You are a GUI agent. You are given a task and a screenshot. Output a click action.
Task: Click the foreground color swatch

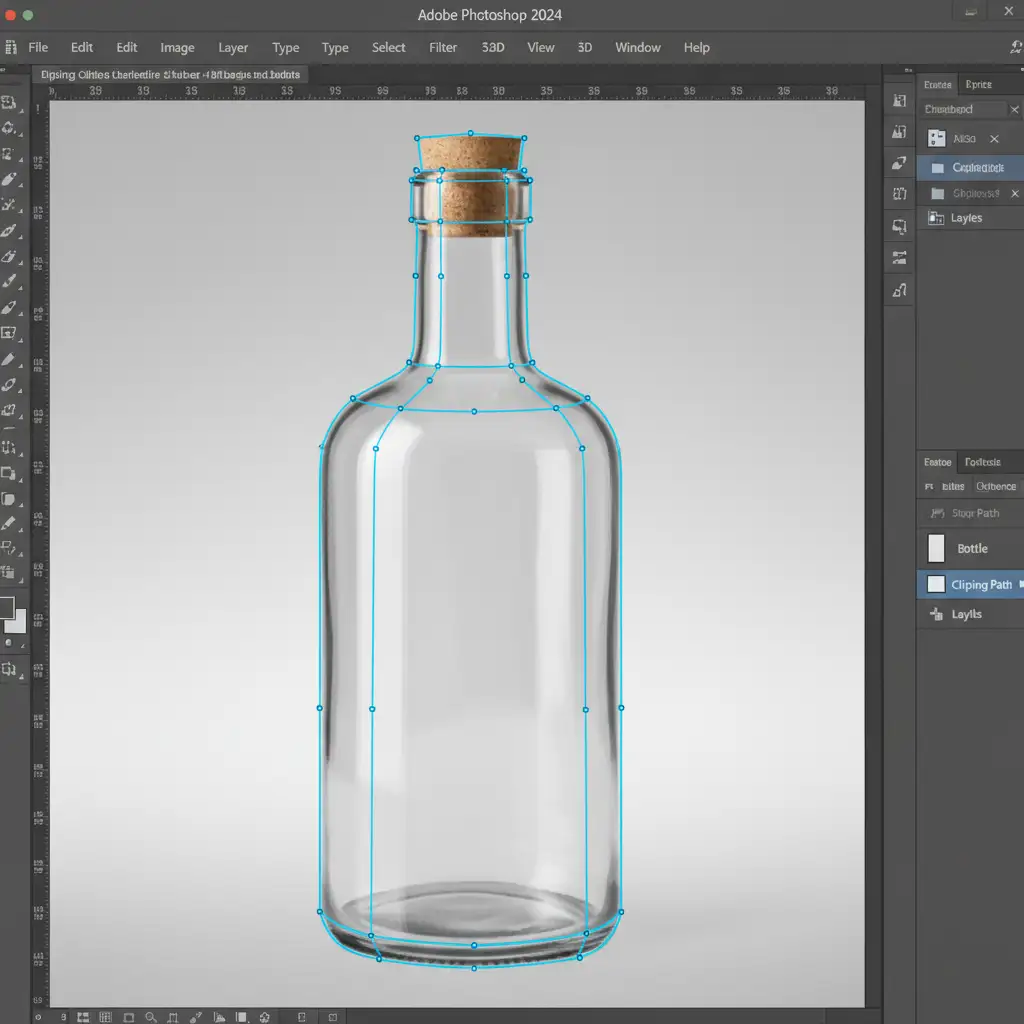(7, 607)
